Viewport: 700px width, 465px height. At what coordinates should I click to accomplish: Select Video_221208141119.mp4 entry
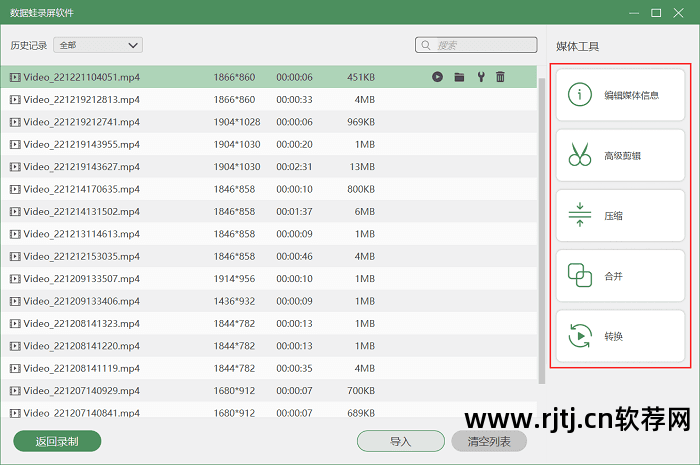[x=82, y=368]
